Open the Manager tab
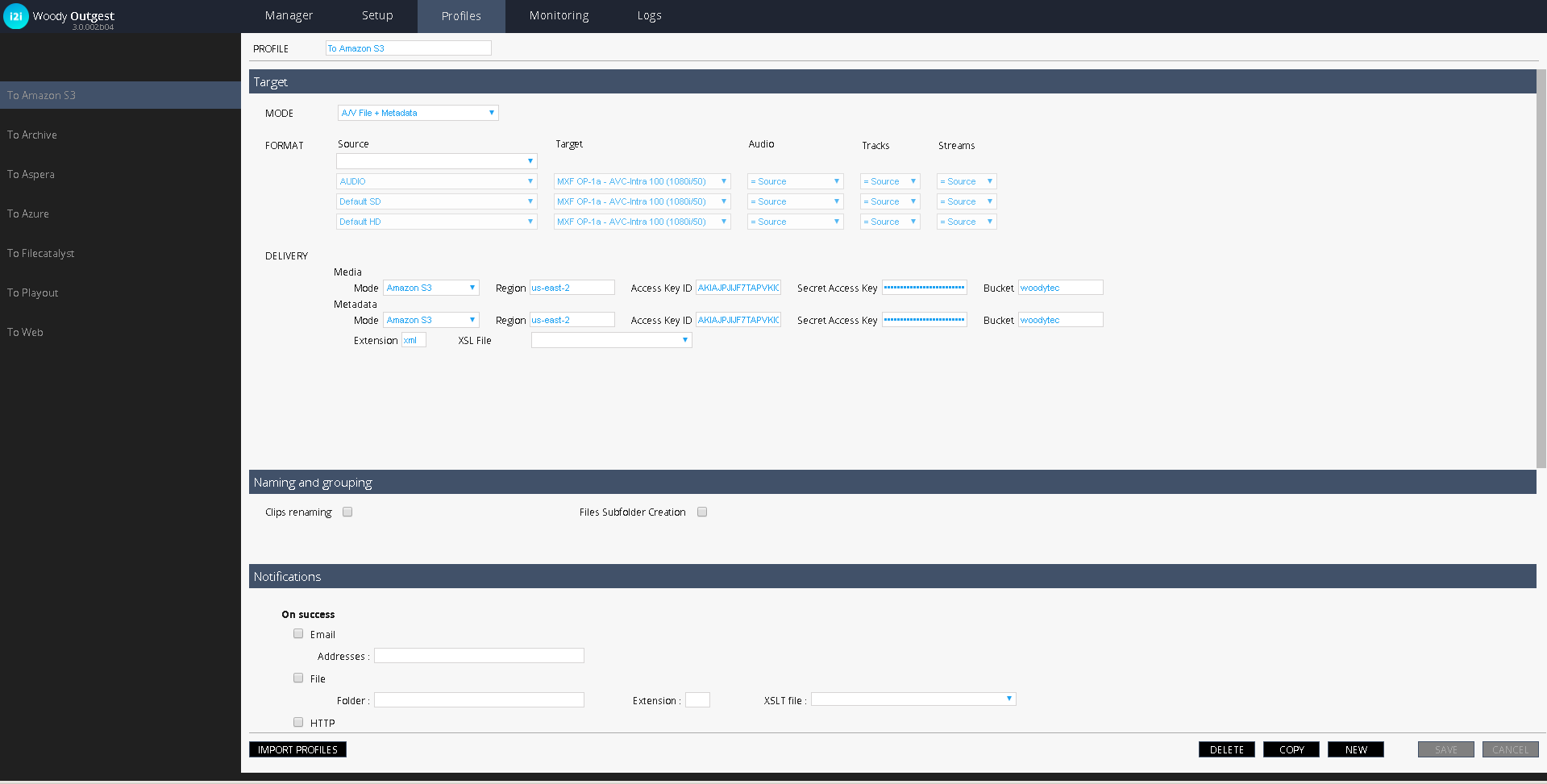Image resolution: width=1547 pixels, height=784 pixels. point(289,16)
